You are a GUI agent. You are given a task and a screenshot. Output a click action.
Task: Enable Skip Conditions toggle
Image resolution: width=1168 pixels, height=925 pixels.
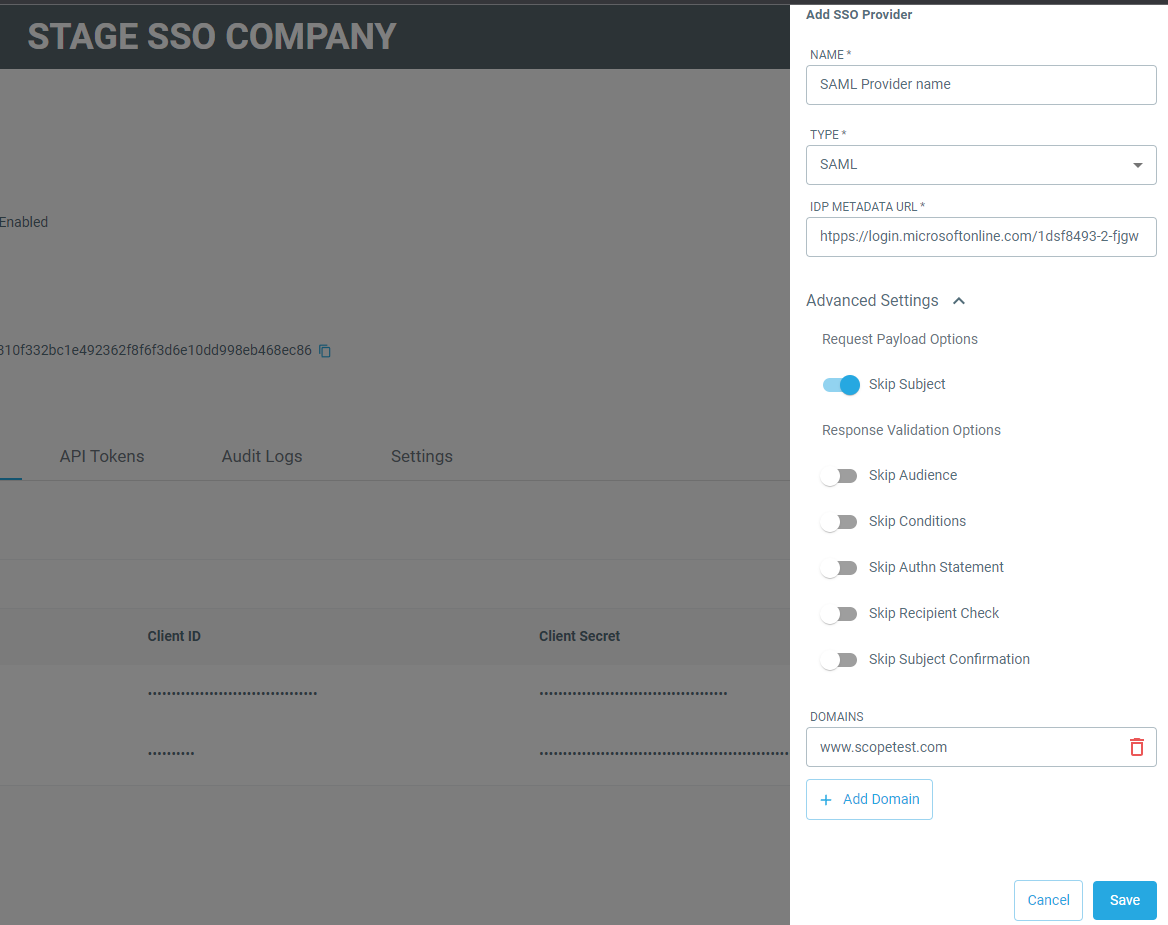[839, 522]
